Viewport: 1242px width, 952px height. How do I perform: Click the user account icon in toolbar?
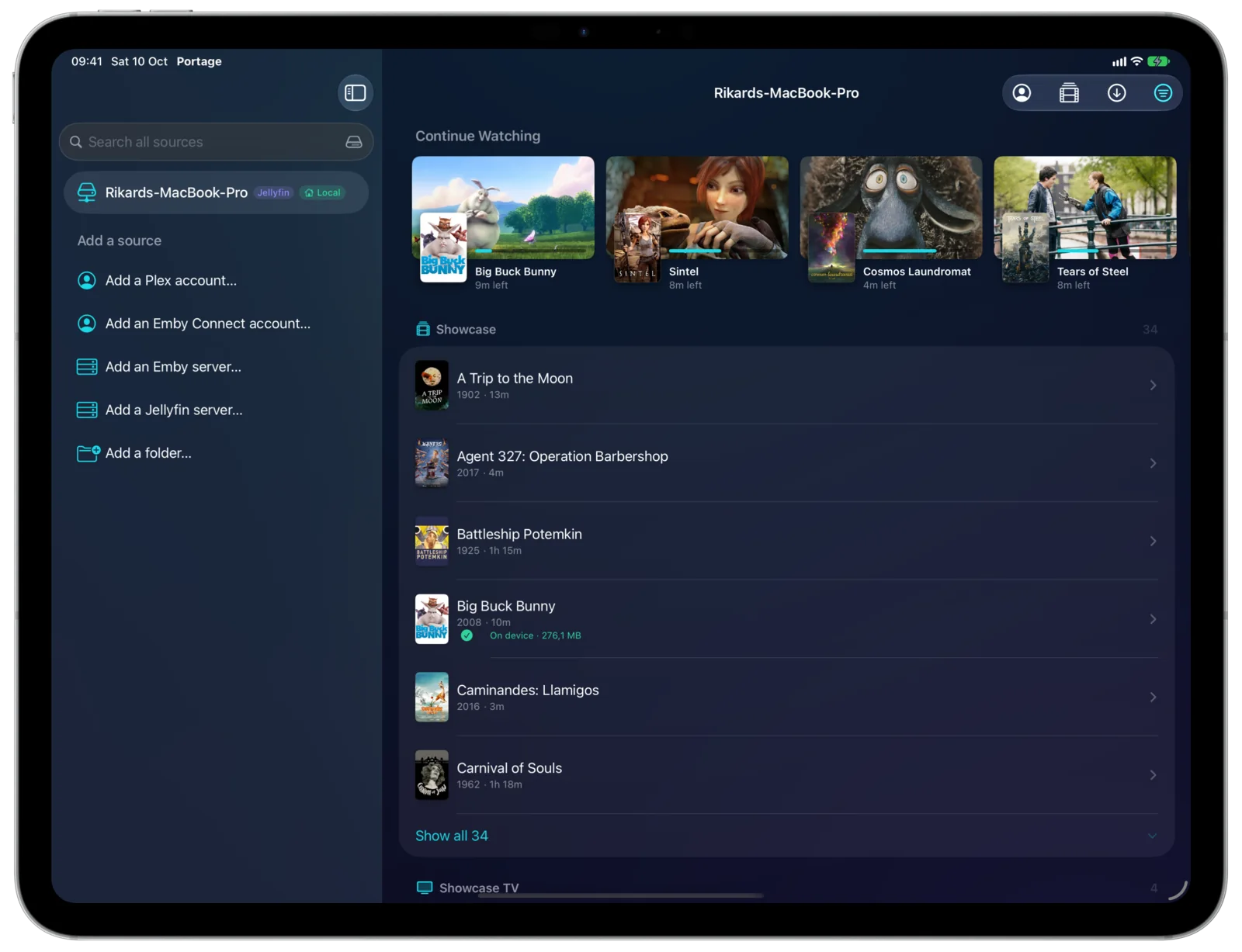[x=1022, y=93]
